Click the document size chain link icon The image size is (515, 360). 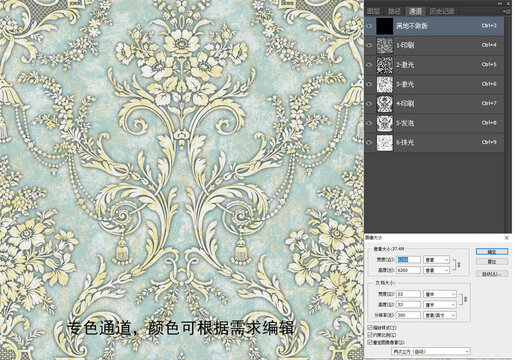pyautogui.click(x=465, y=299)
